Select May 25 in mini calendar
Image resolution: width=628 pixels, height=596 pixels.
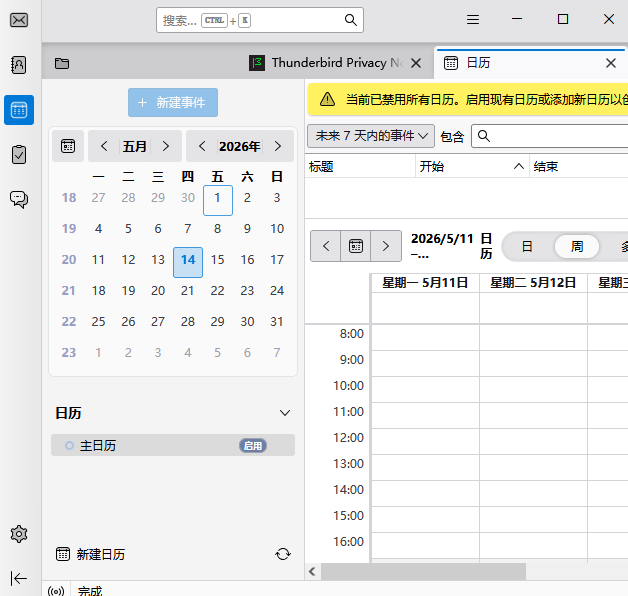pyautogui.click(x=99, y=321)
